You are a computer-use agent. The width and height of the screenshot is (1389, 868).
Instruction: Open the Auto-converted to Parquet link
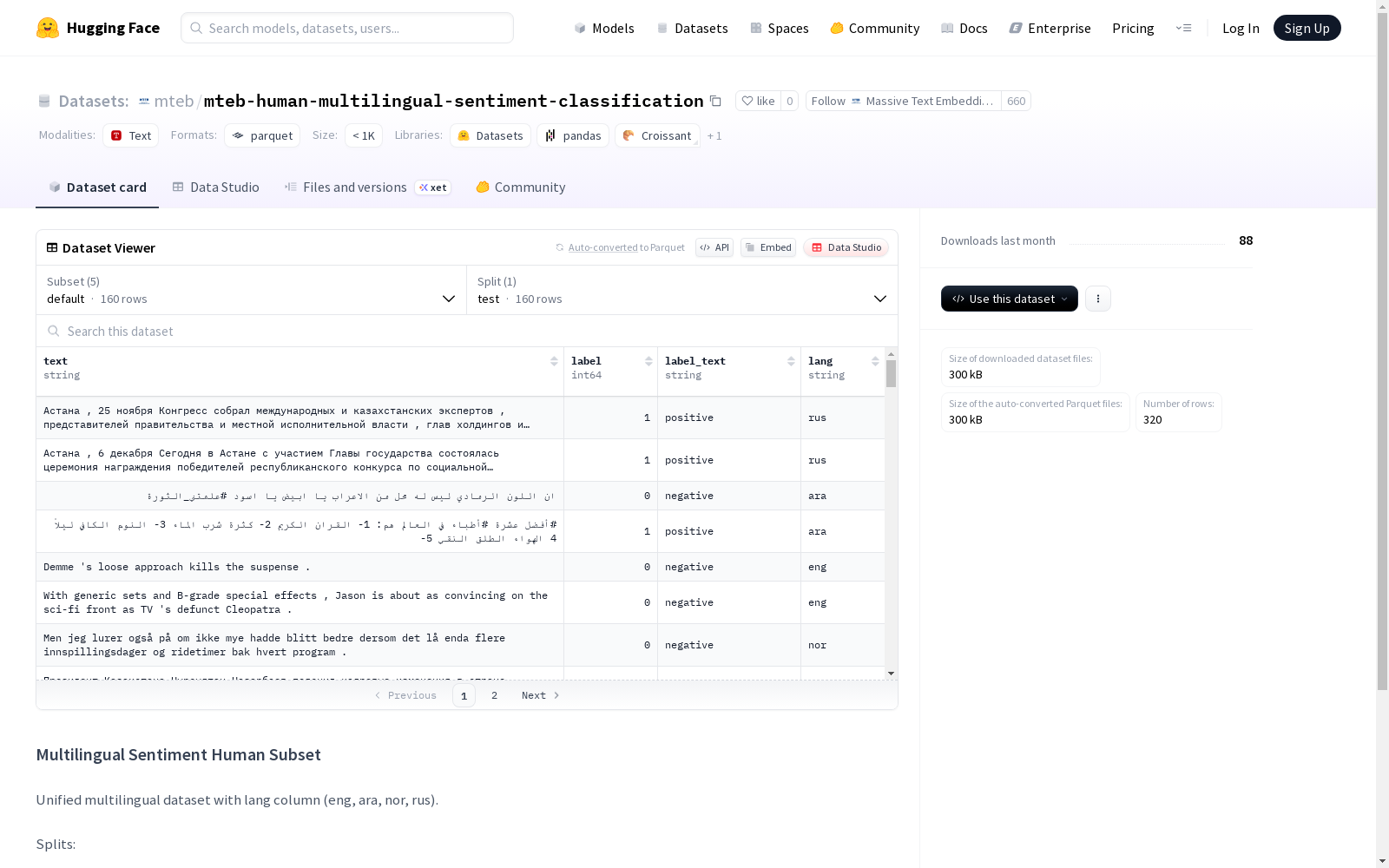tap(620, 247)
